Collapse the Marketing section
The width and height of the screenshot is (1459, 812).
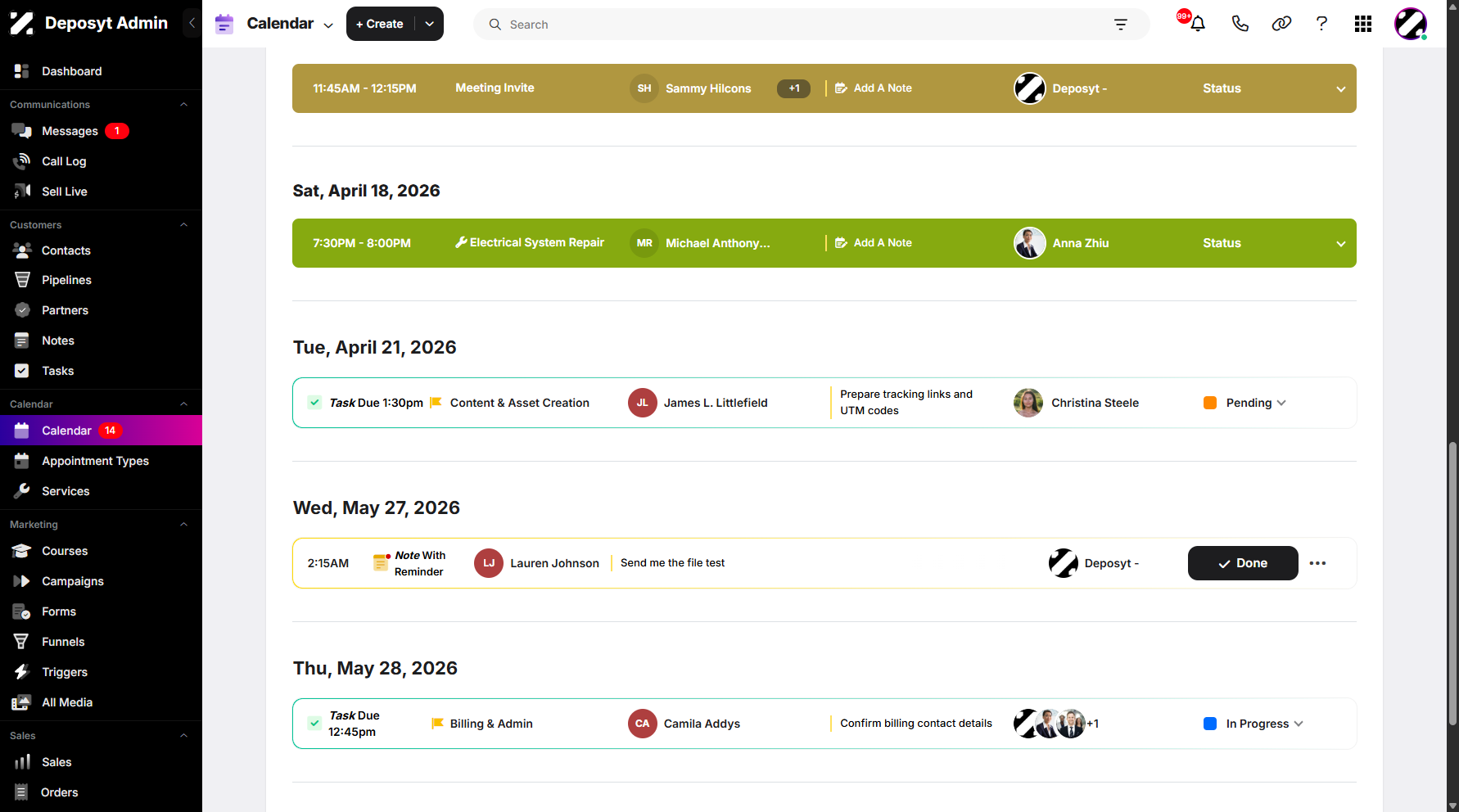pyautogui.click(x=183, y=525)
